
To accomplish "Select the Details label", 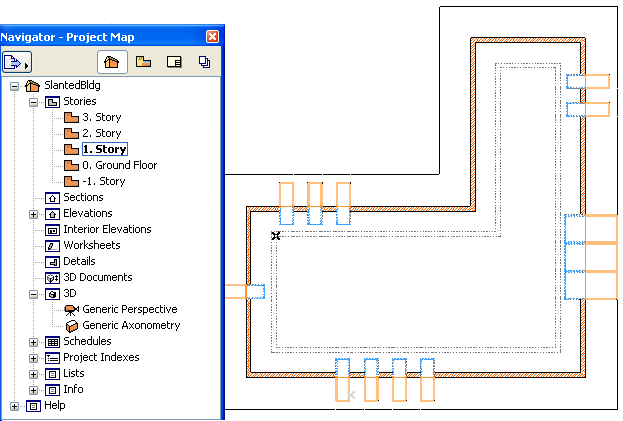I will (79, 261).
